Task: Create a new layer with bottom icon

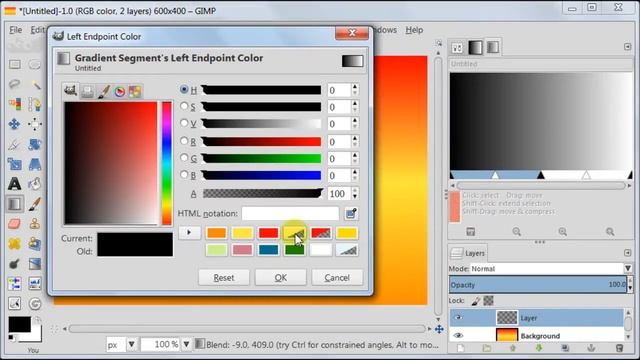Action: (460, 348)
